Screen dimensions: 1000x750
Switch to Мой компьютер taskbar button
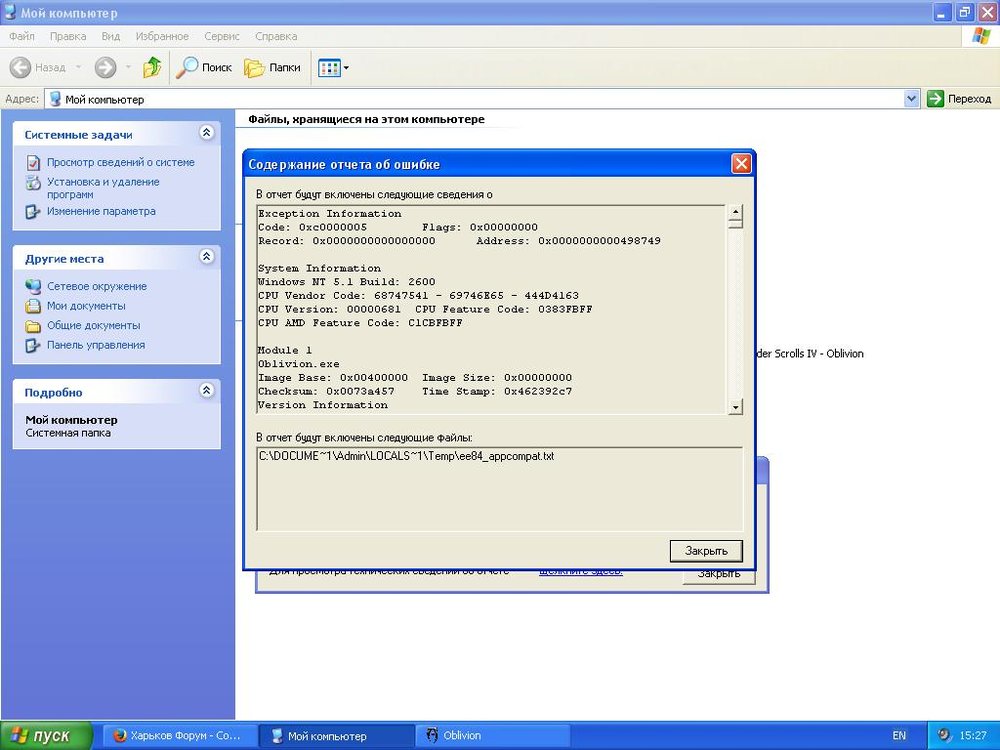coord(336,736)
